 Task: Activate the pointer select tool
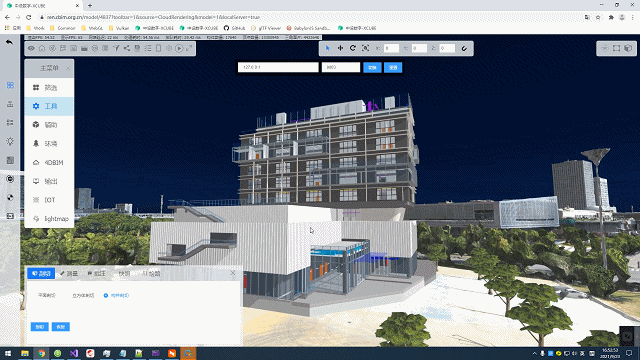click(327, 48)
